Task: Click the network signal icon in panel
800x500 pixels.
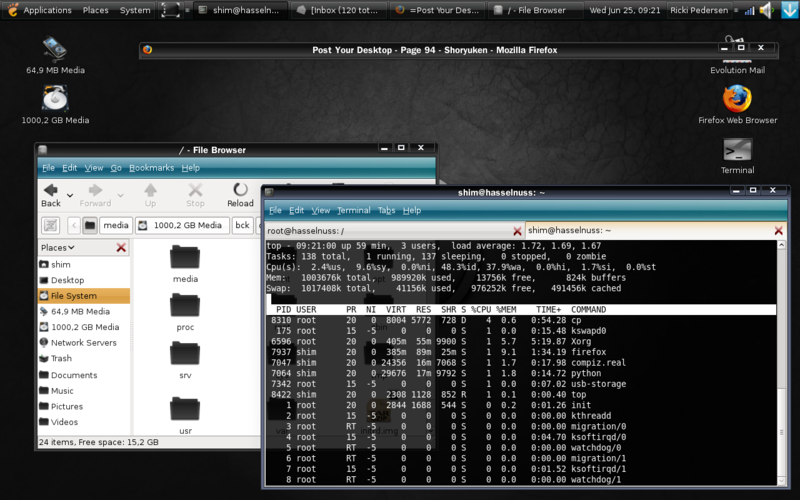Action: click(x=749, y=10)
